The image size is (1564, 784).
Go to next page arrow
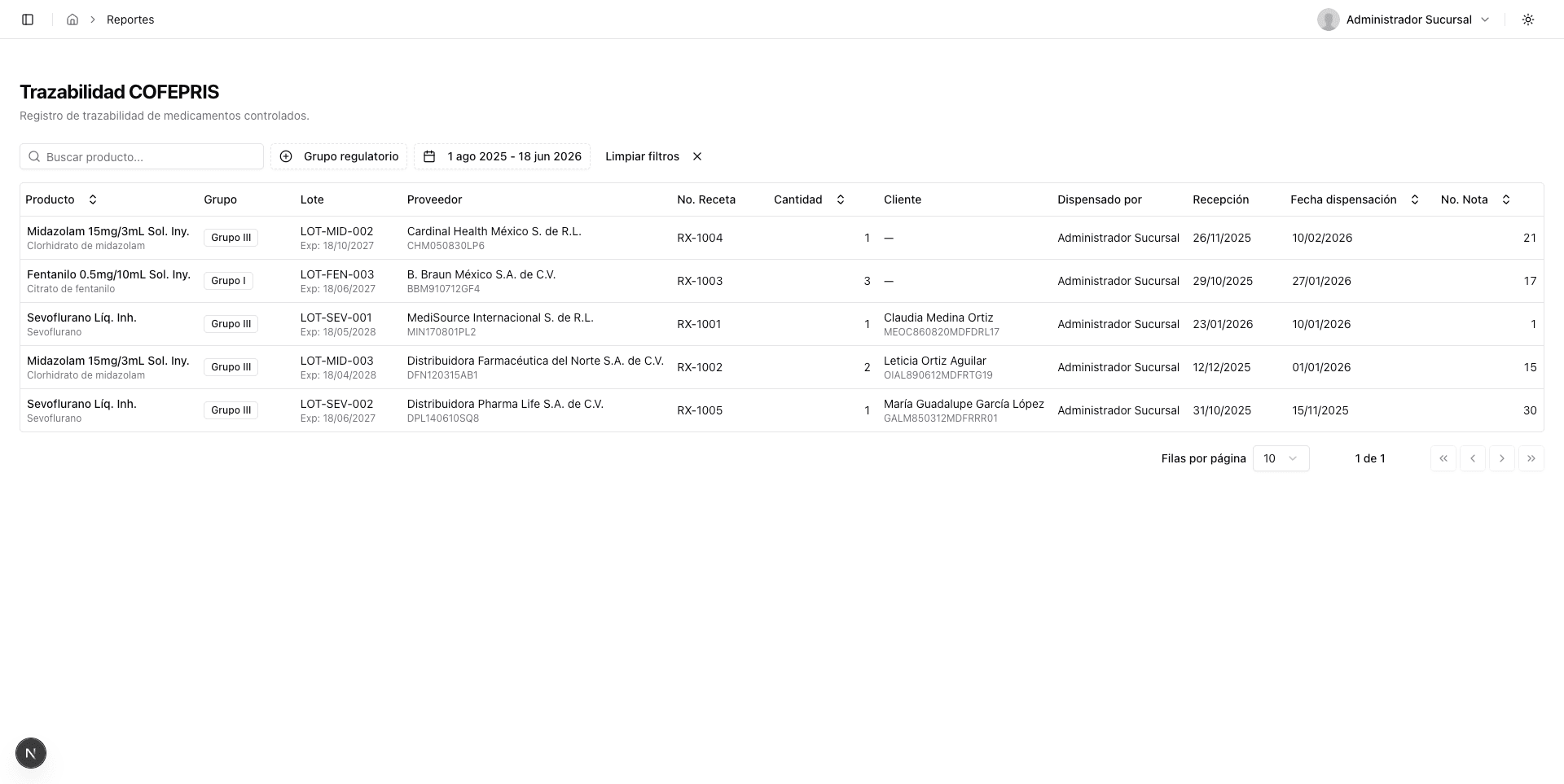[1502, 458]
